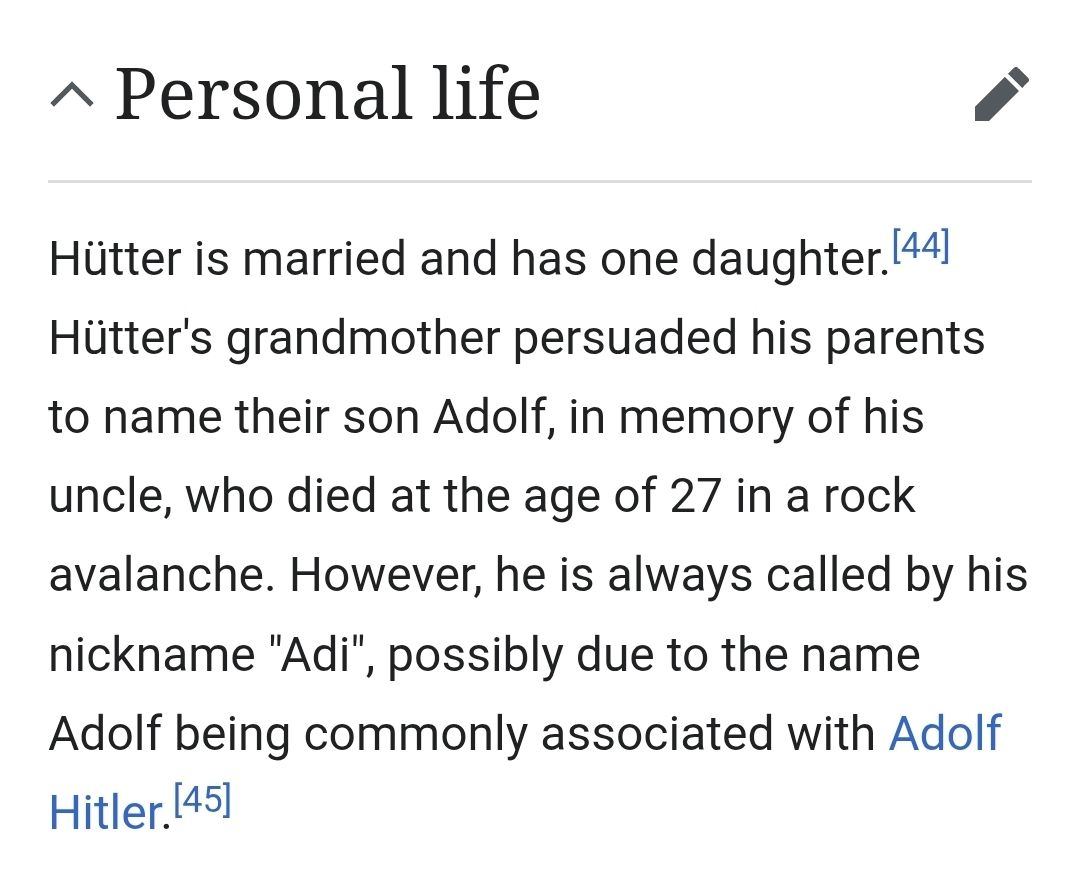Image resolution: width=1080 pixels, height=874 pixels.
Task: Click the blue word "Hitler" before citation 45
Action: [x=104, y=813]
